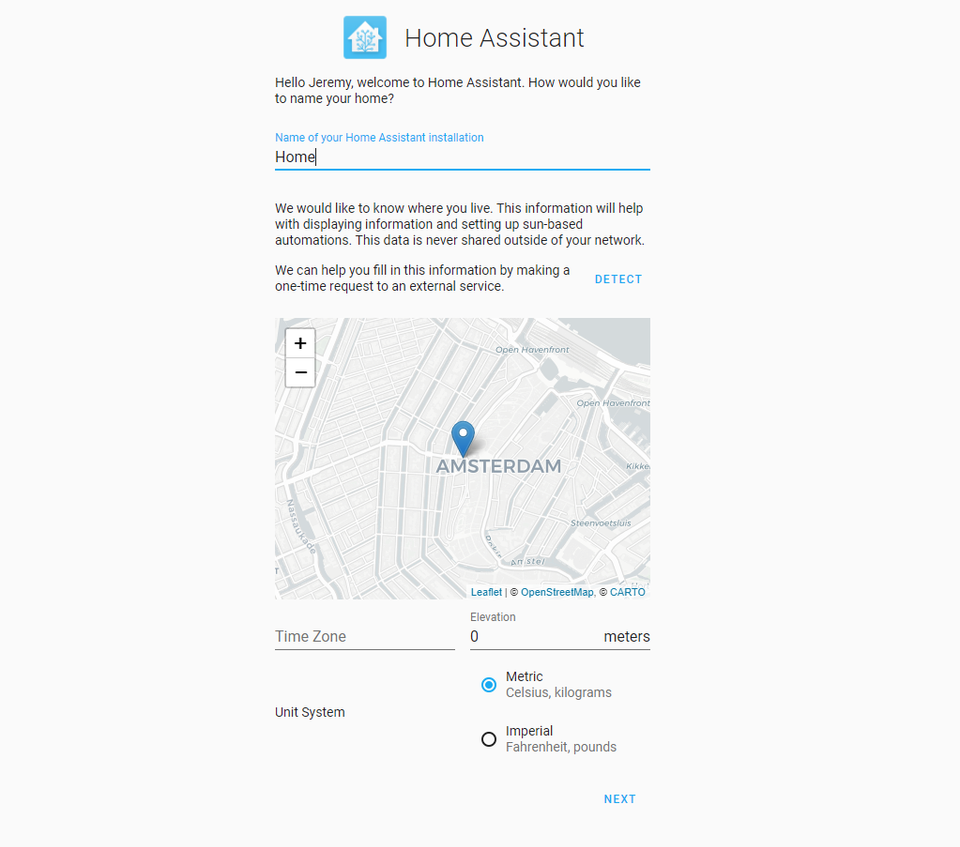960x847 pixels.
Task: Open the OpenStreetMap attribution link
Action: click(x=557, y=592)
